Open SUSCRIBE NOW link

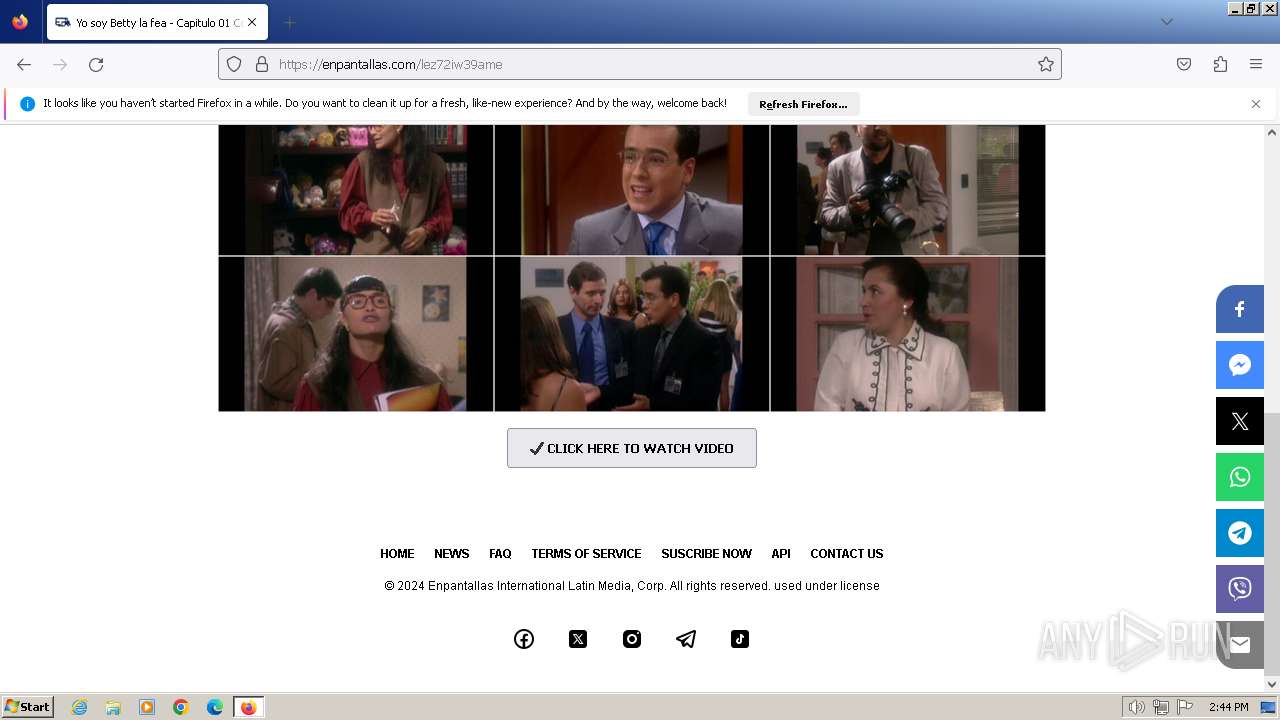click(706, 554)
